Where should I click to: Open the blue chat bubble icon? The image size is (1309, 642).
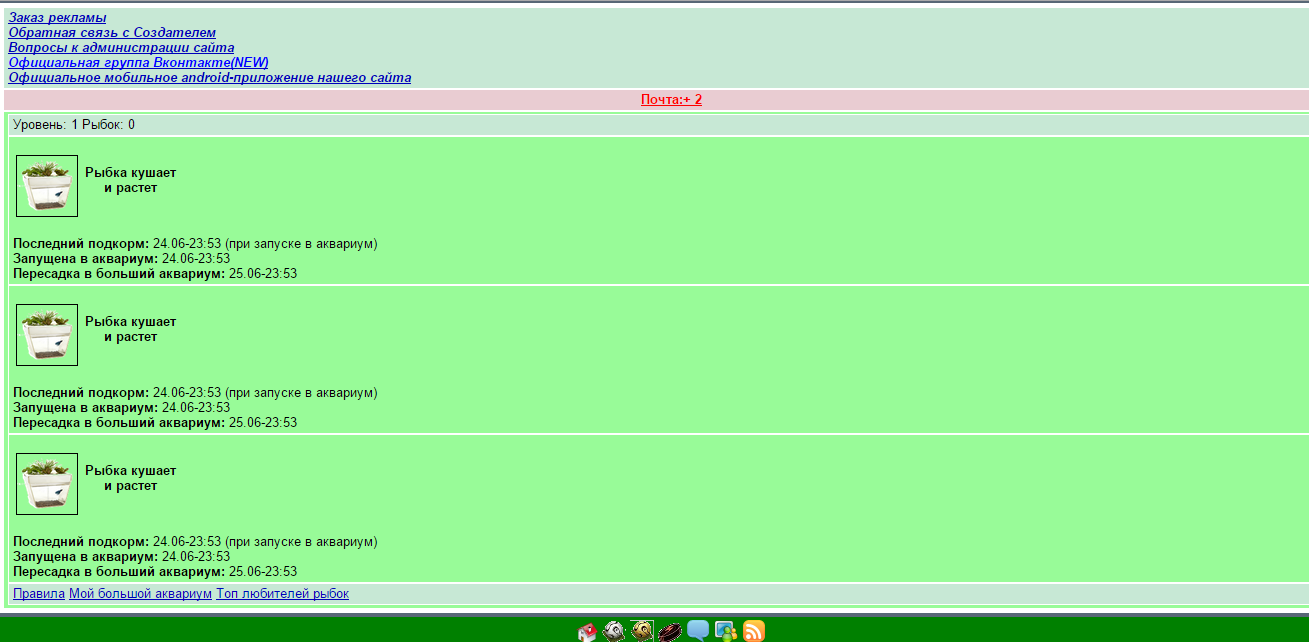coord(698,631)
